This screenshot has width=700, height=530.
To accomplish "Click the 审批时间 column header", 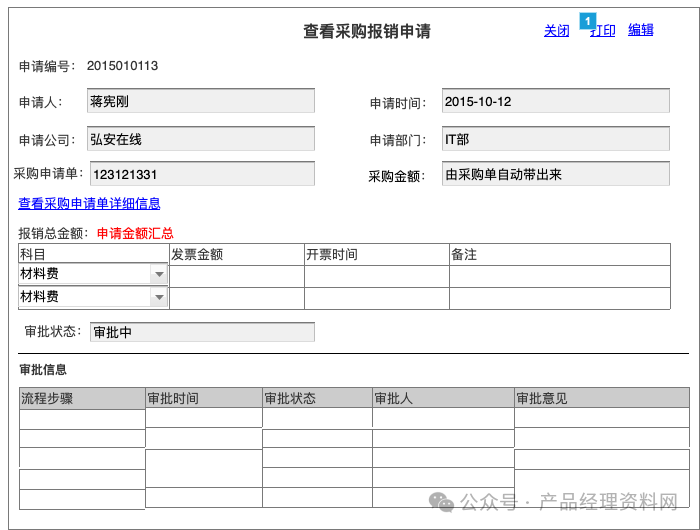I will (x=204, y=398).
